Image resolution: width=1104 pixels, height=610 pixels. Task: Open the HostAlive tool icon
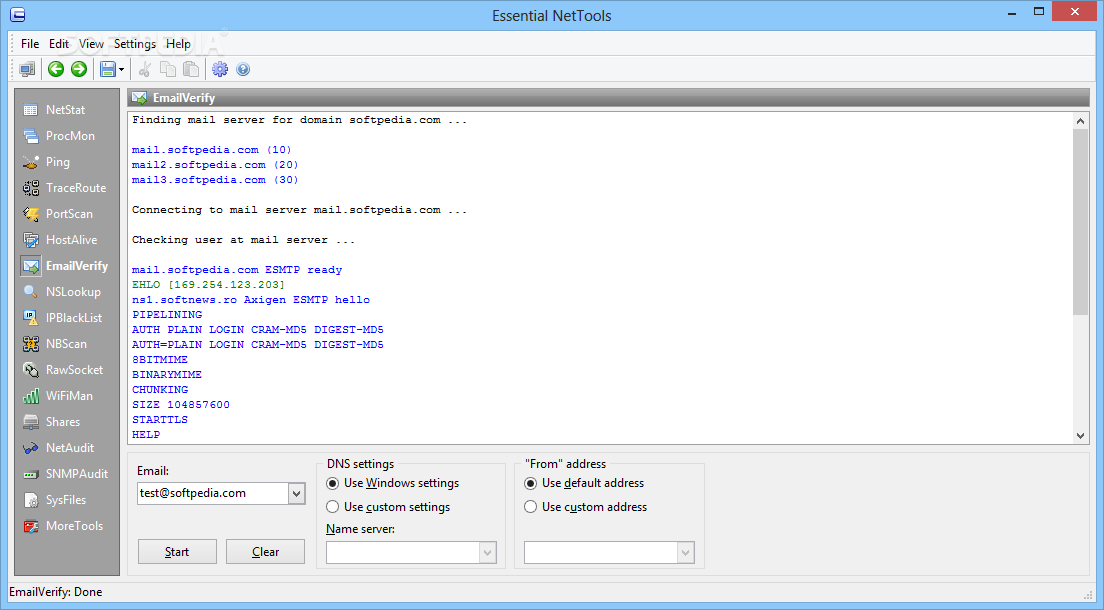click(31, 240)
